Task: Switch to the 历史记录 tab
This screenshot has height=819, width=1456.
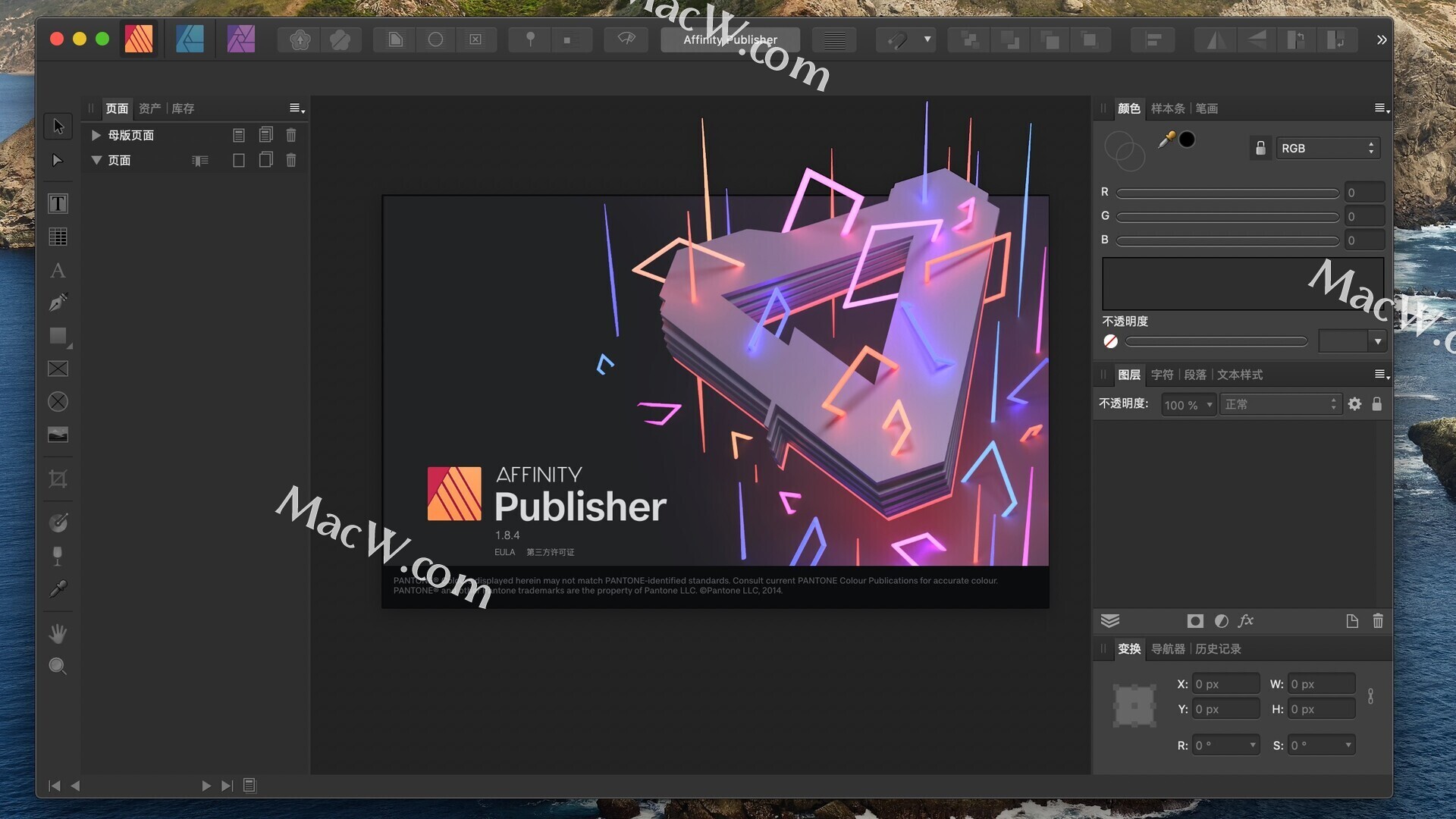Action: point(1218,649)
